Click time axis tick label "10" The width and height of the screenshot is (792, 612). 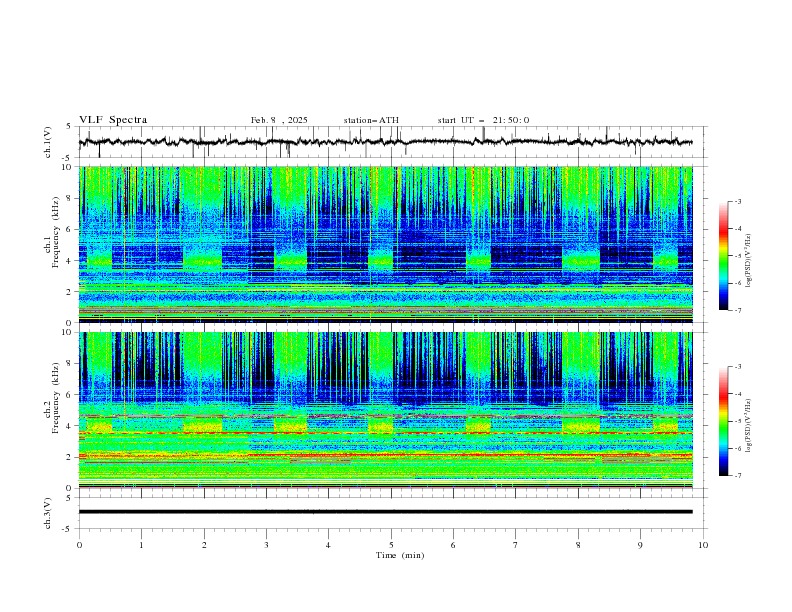tap(703, 545)
